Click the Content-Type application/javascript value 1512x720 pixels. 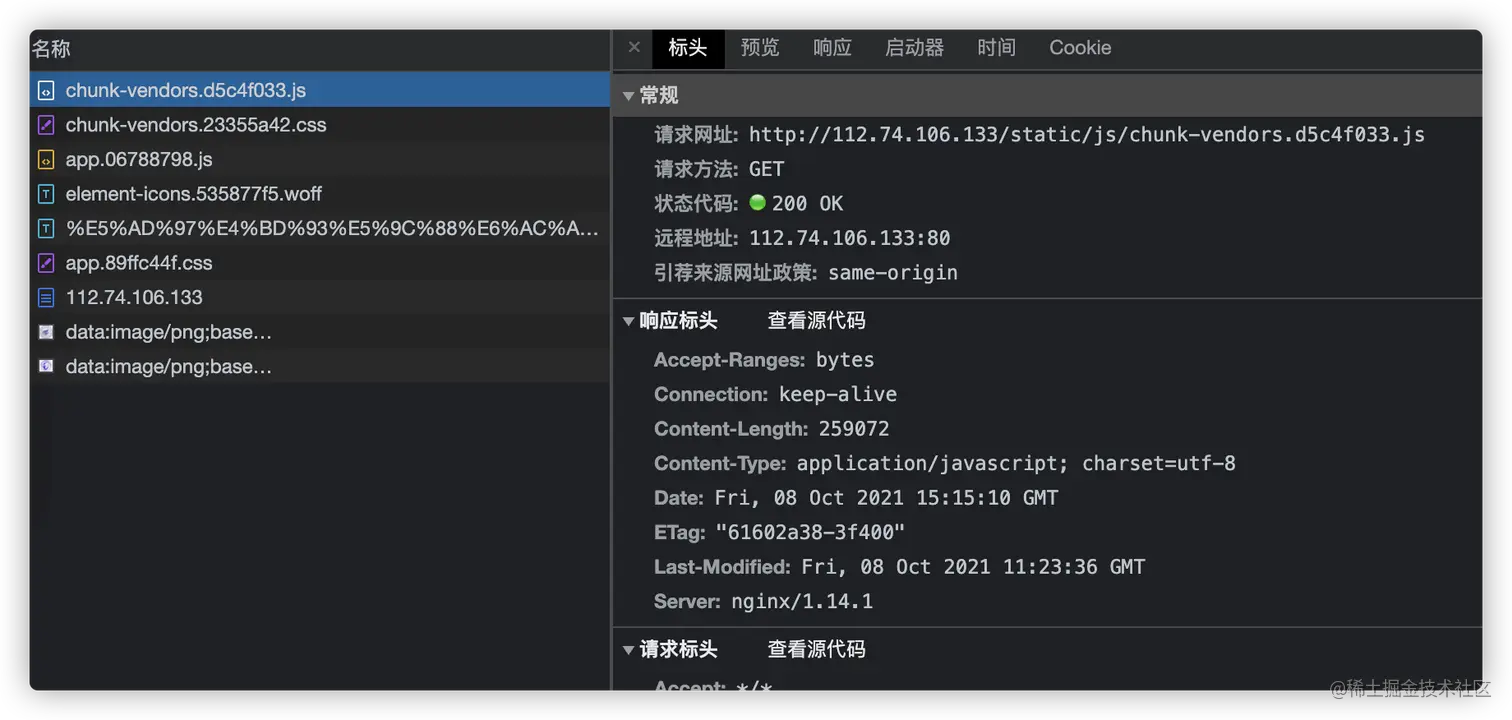pyautogui.click(x=1016, y=464)
